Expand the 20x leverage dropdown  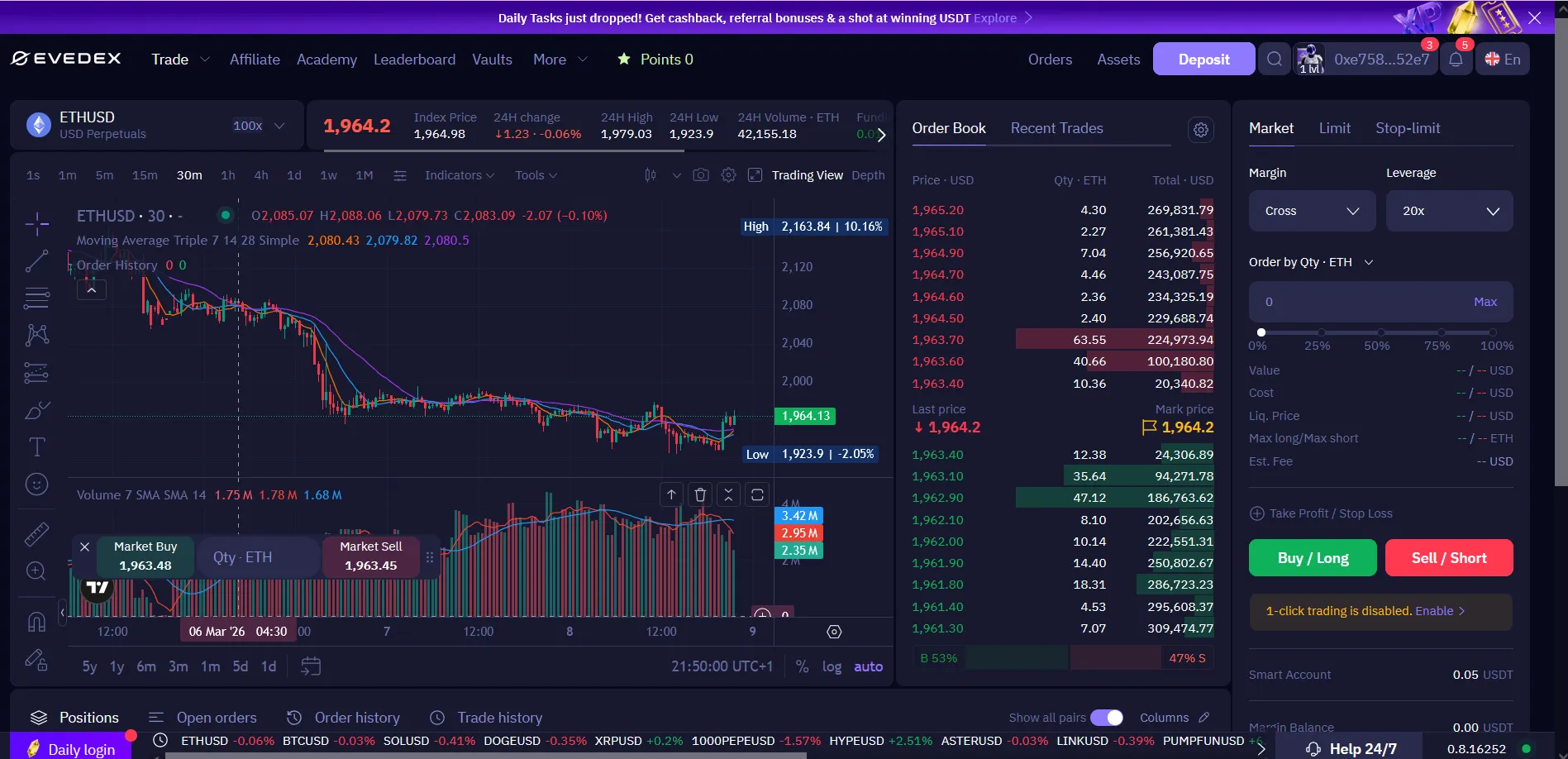[x=1449, y=211]
